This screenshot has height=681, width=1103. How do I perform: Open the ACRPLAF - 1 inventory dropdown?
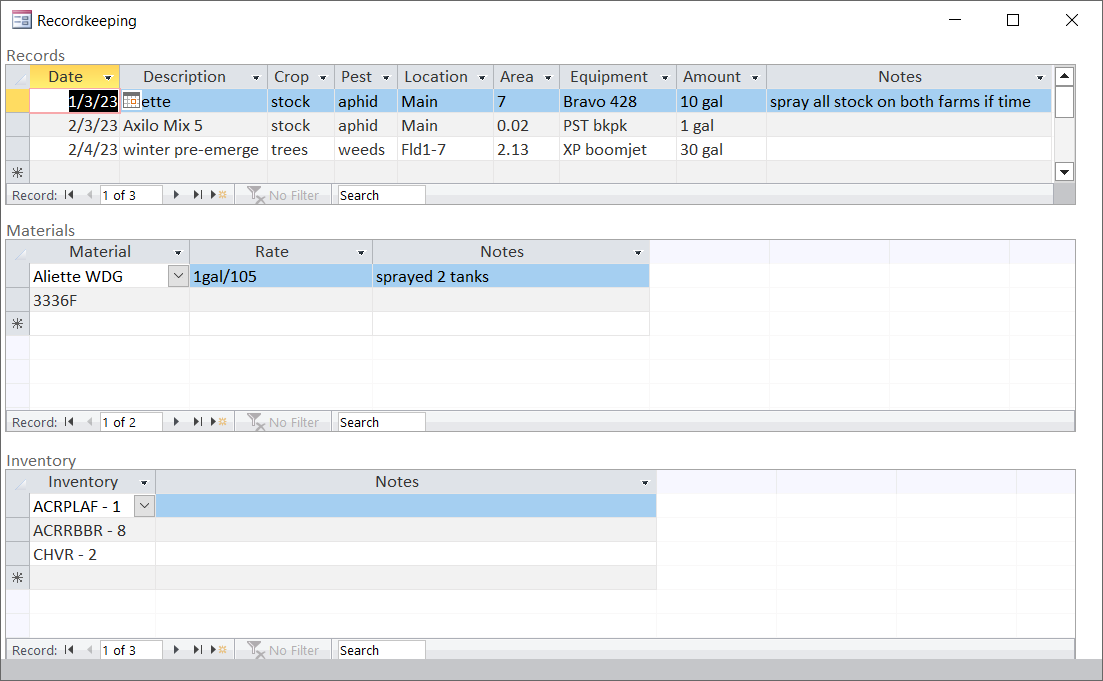[x=145, y=506]
